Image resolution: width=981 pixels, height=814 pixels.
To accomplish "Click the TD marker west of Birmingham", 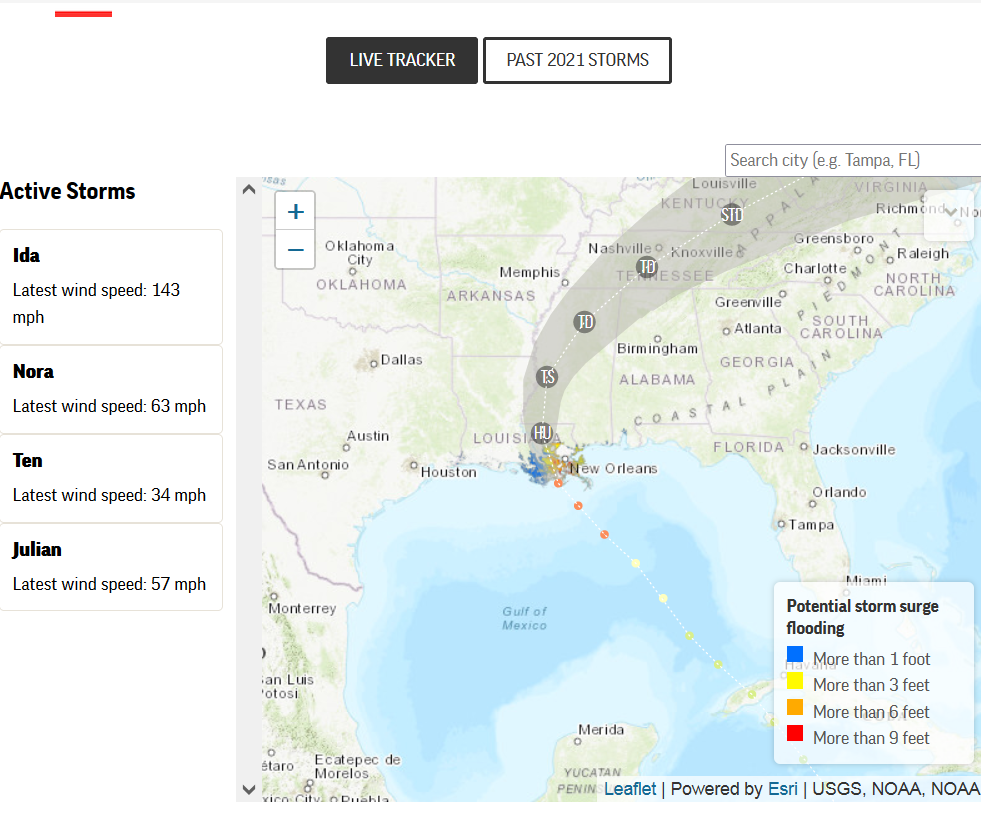I will click(x=585, y=322).
